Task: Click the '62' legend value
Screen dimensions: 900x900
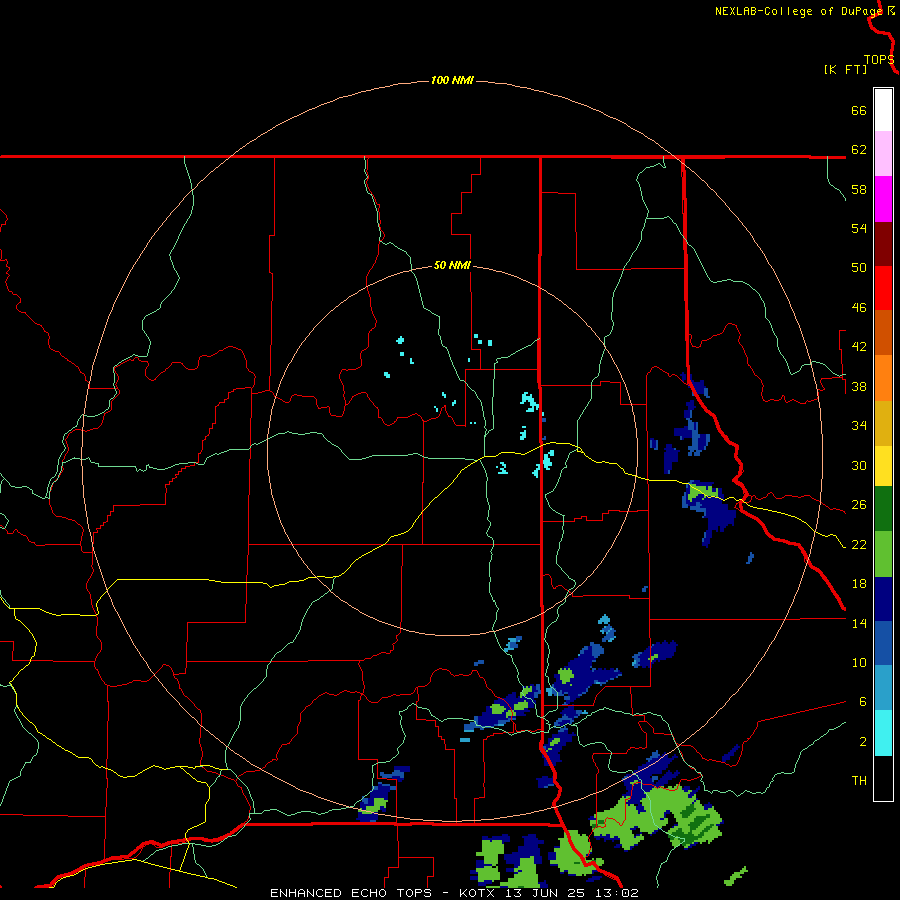Action: tap(859, 150)
